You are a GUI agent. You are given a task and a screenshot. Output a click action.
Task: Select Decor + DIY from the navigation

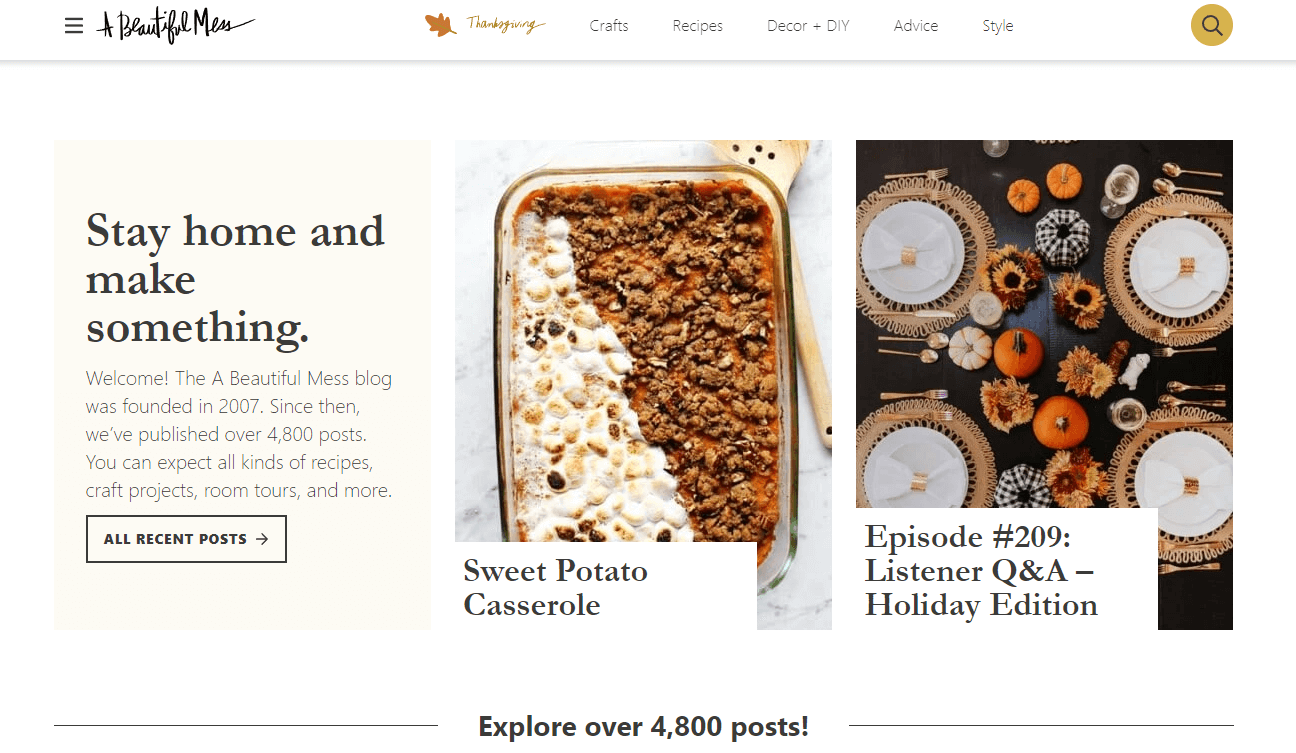pyautogui.click(x=807, y=25)
